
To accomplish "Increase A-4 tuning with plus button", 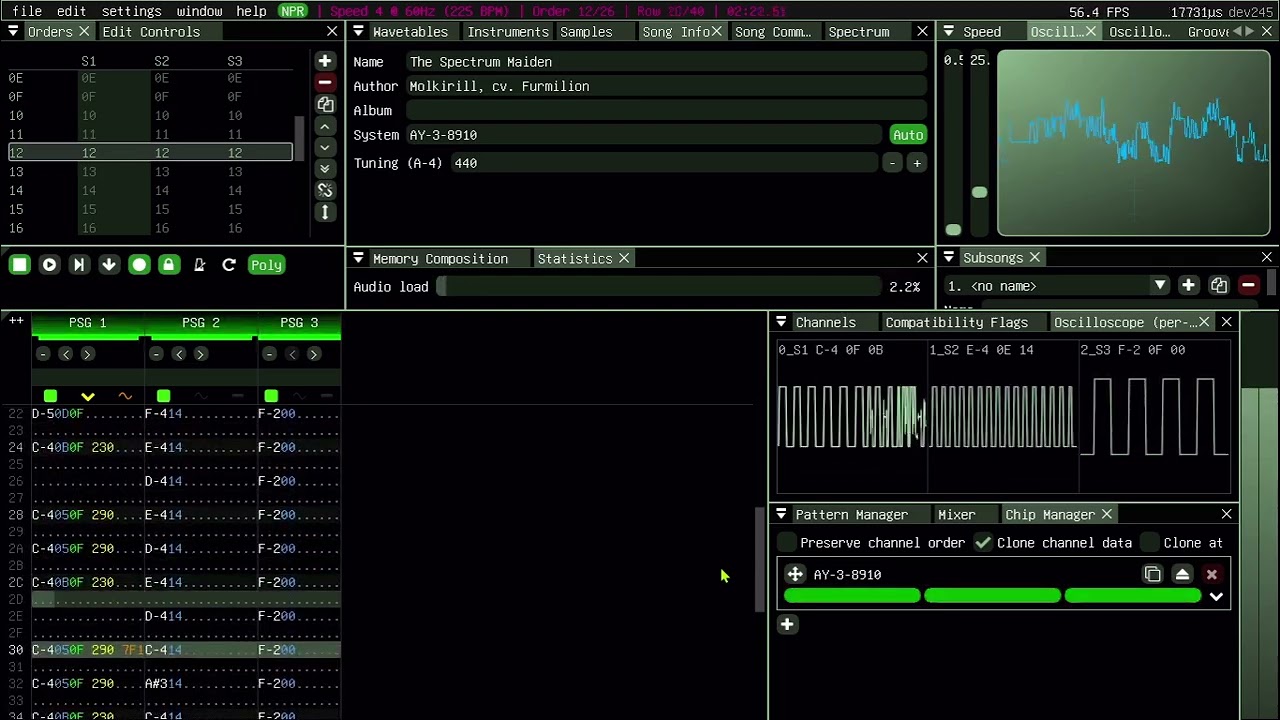I will (917, 163).
